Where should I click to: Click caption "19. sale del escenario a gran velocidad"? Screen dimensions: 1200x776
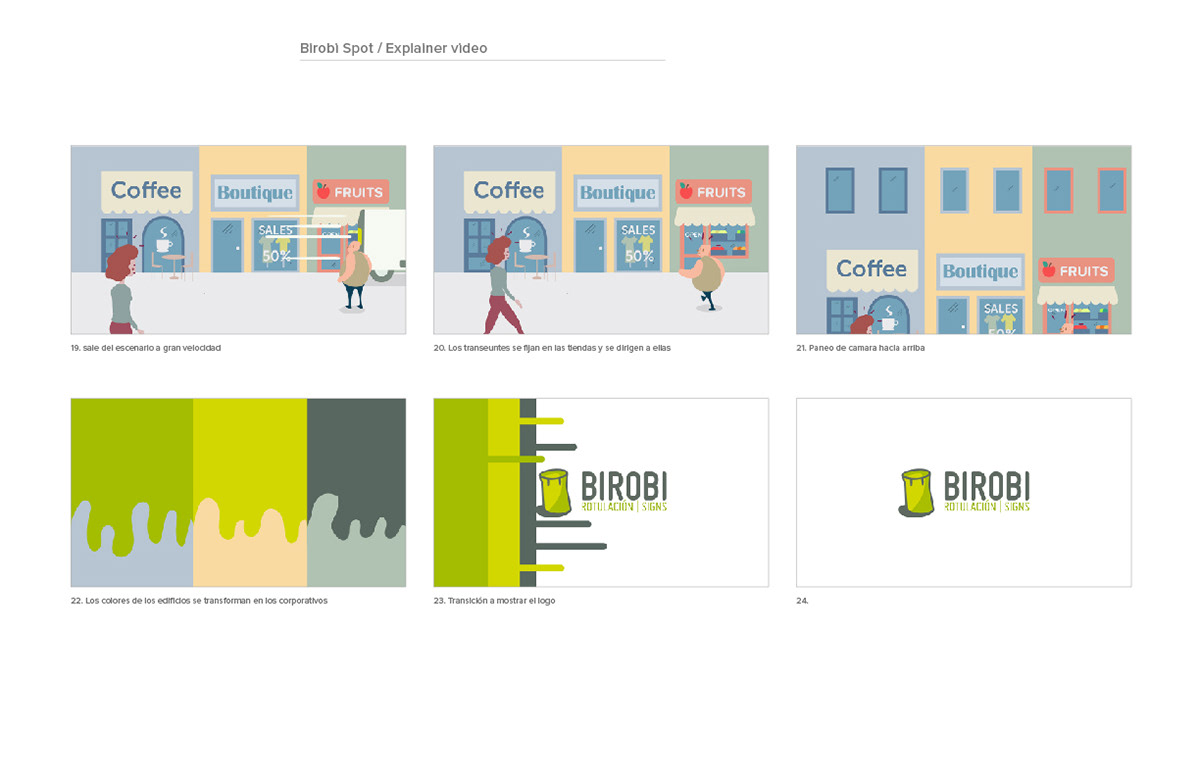[x=146, y=348]
